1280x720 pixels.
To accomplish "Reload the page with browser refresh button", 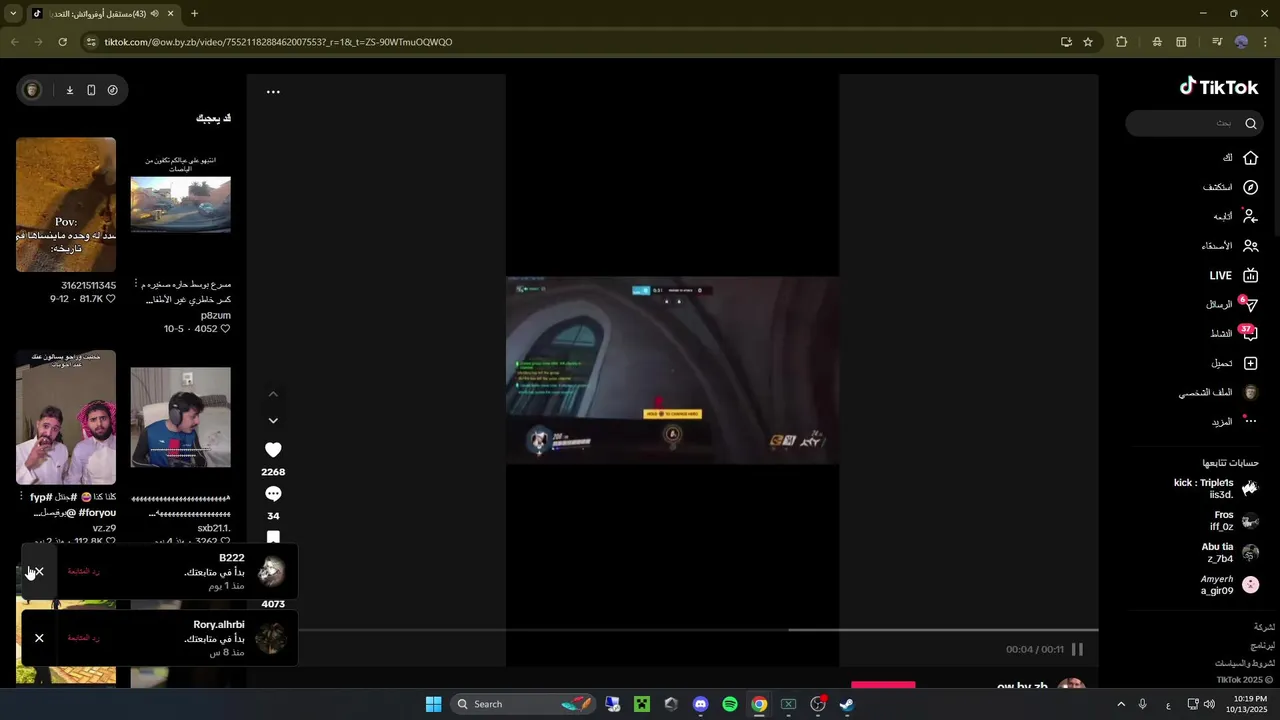I will tap(63, 42).
